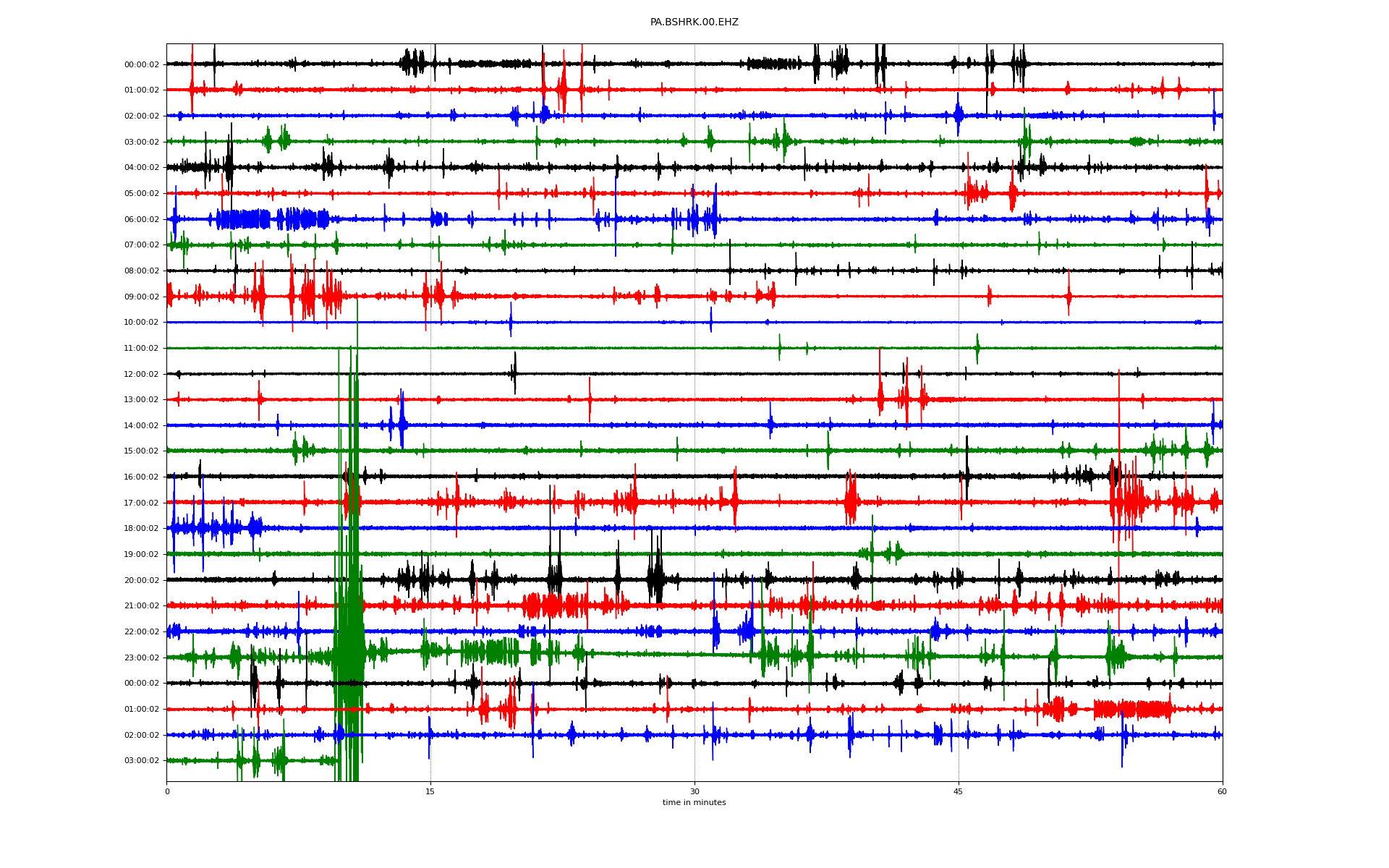Click the x-axis tick label 60
The height and width of the screenshot is (868, 1389).
1222,791
